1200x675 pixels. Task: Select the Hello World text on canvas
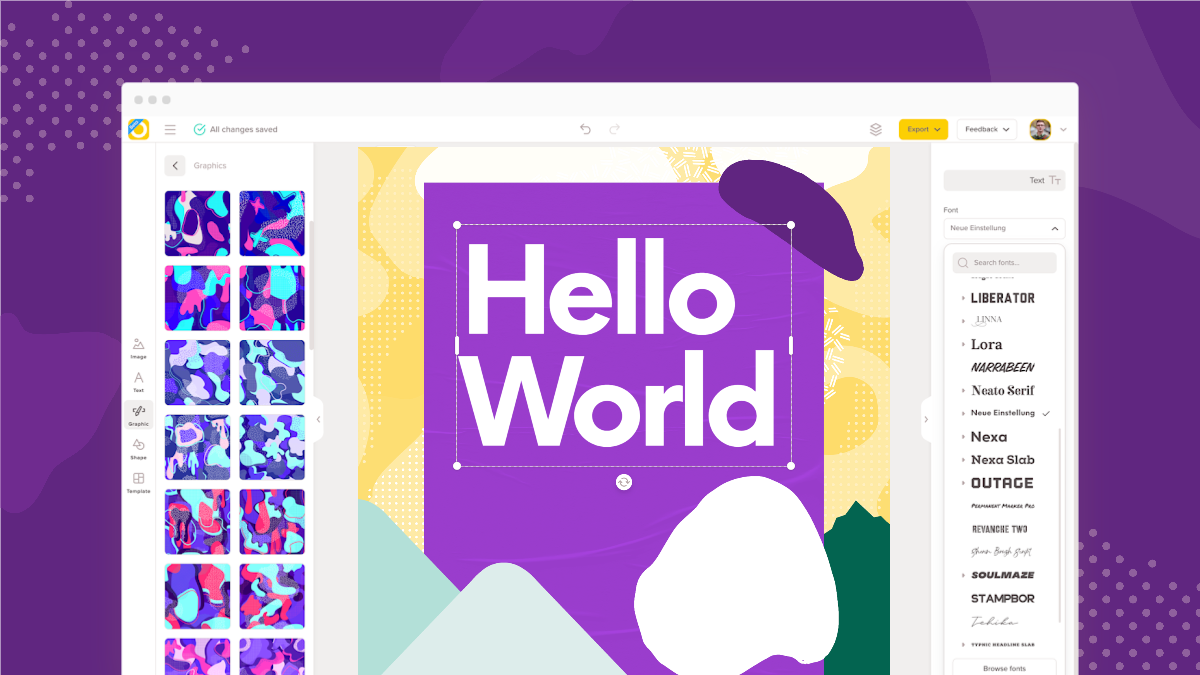coord(624,345)
